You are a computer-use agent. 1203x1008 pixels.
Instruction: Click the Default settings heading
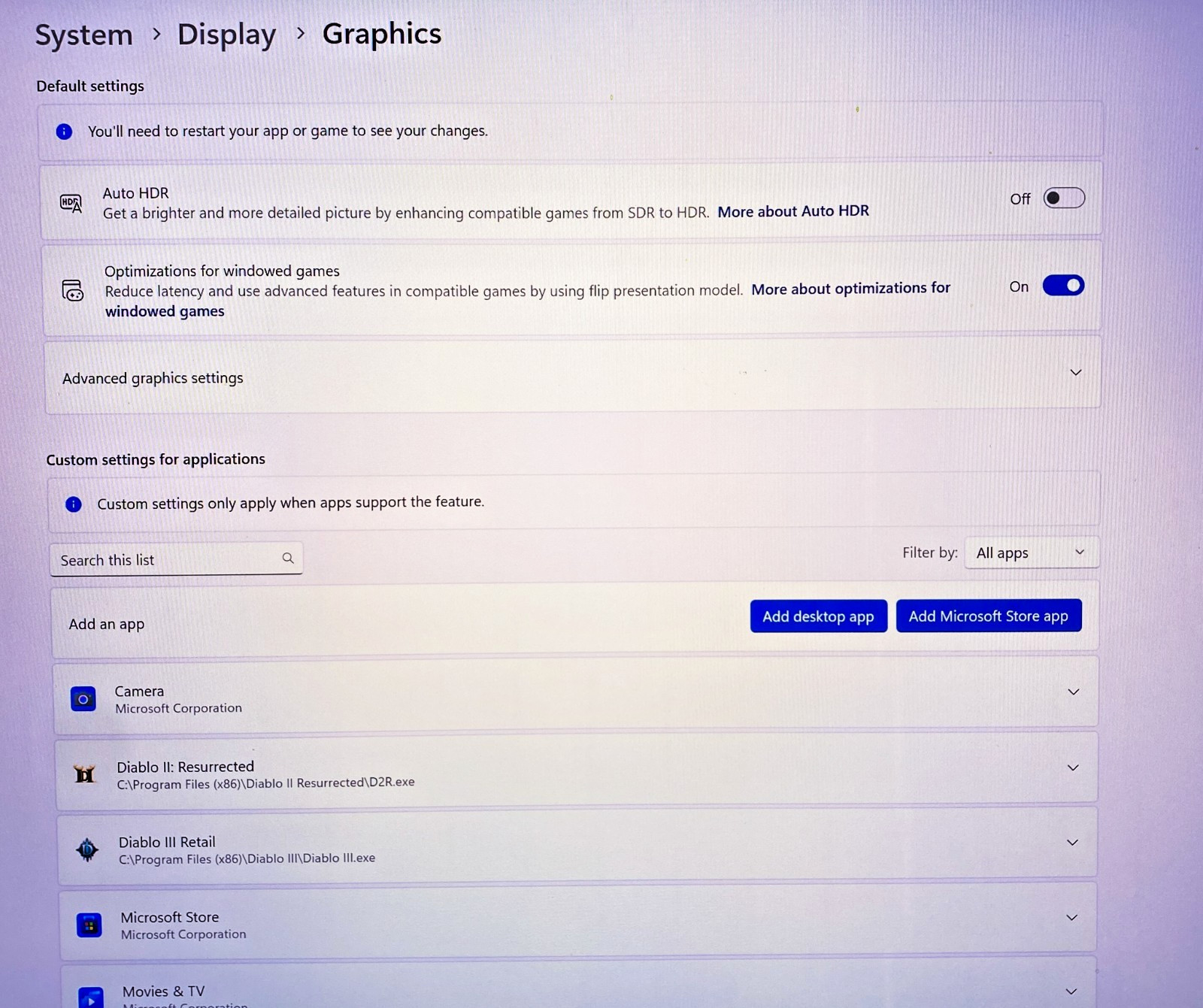point(90,86)
